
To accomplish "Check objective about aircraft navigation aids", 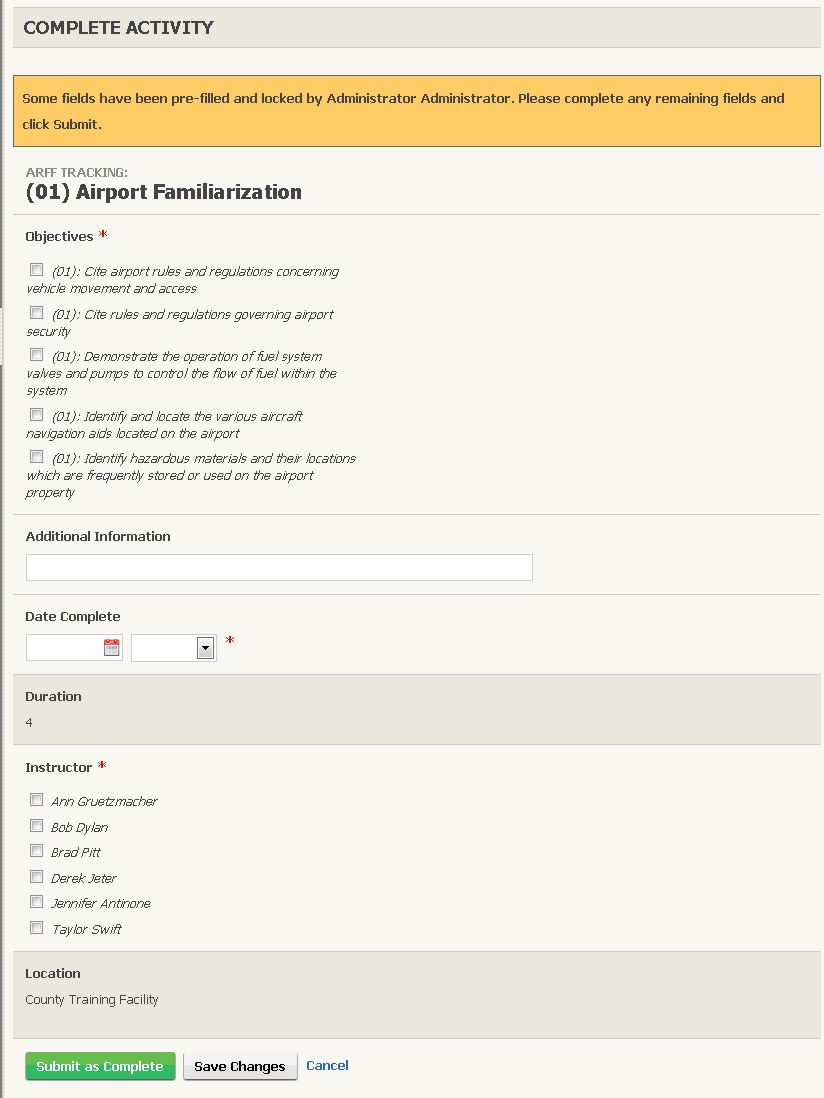I will tap(37, 414).
